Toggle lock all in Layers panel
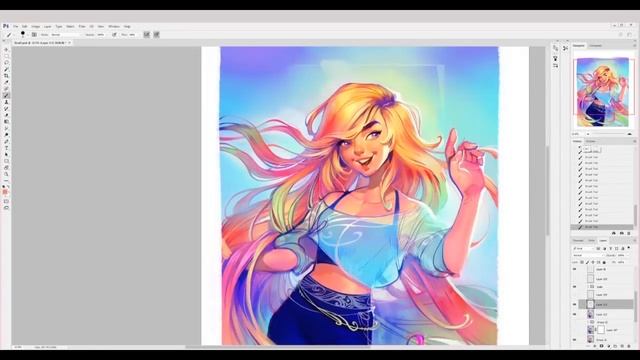This screenshot has width=640, height=360. pyautogui.click(x=604, y=262)
